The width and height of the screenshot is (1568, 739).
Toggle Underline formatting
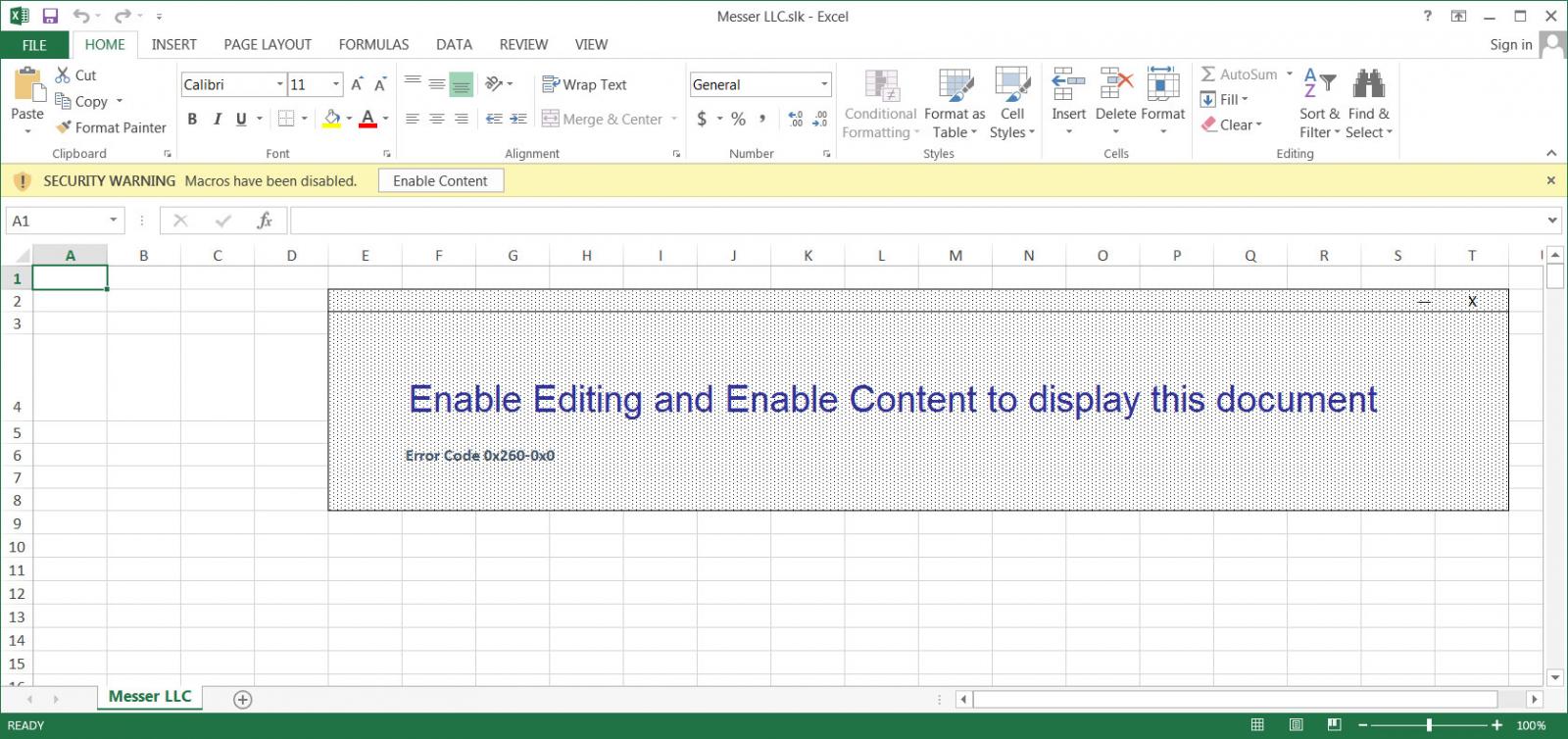(x=241, y=119)
